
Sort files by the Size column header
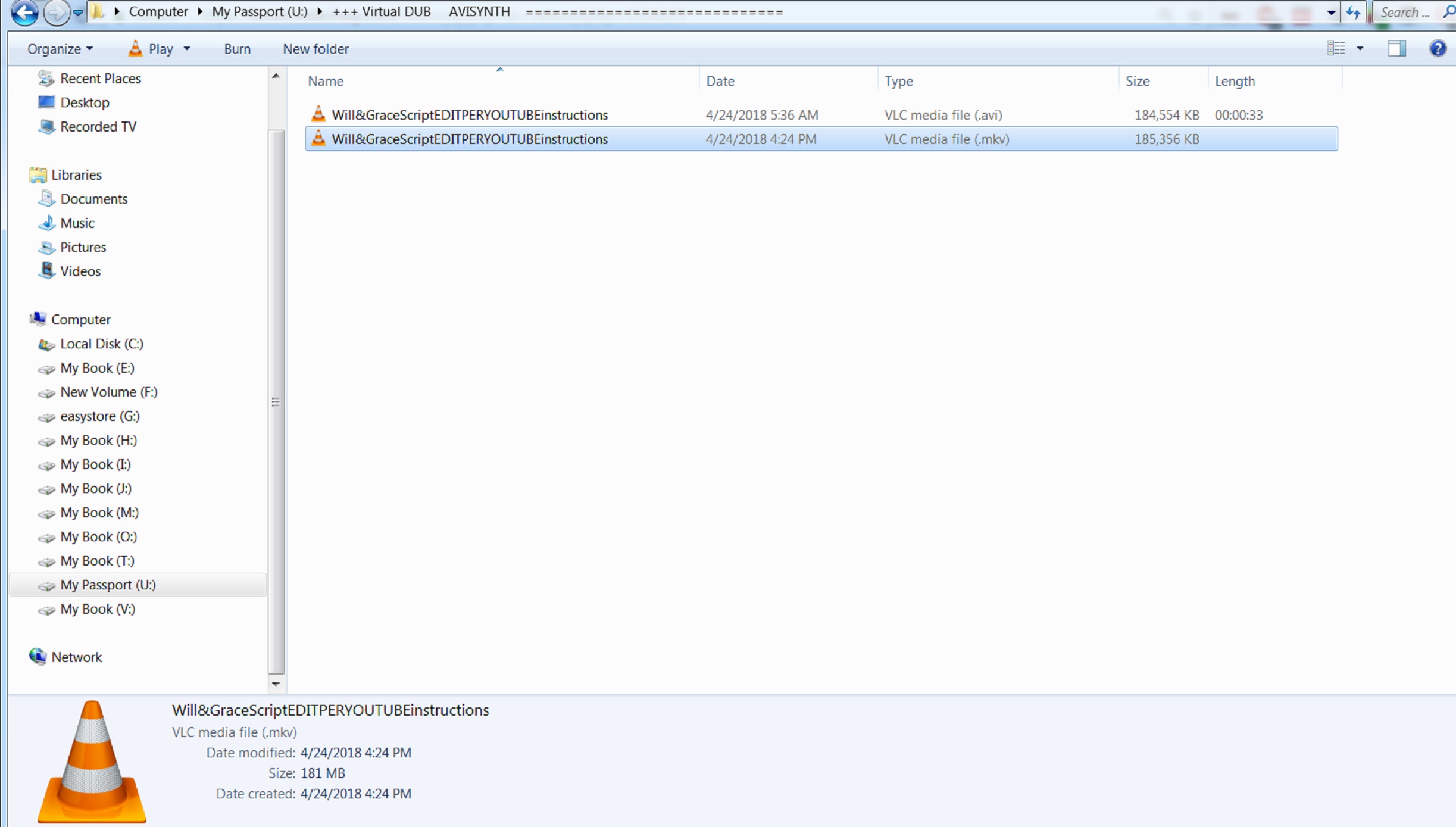tap(1137, 81)
